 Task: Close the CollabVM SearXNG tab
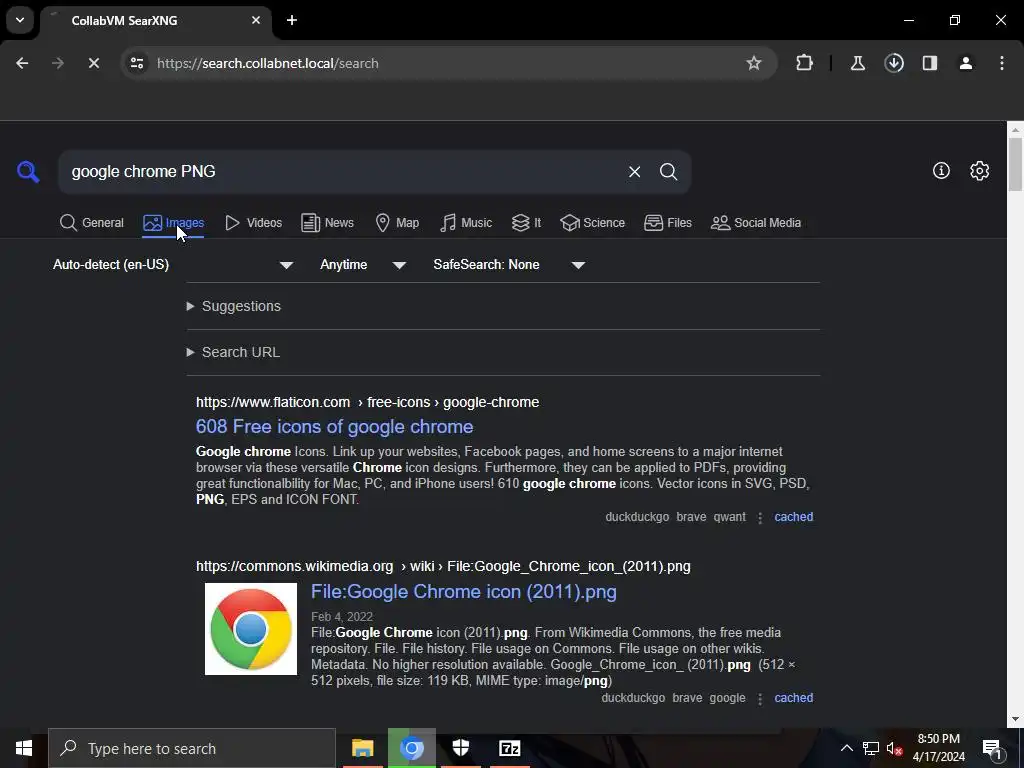pyautogui.click(x=256, y=20)
